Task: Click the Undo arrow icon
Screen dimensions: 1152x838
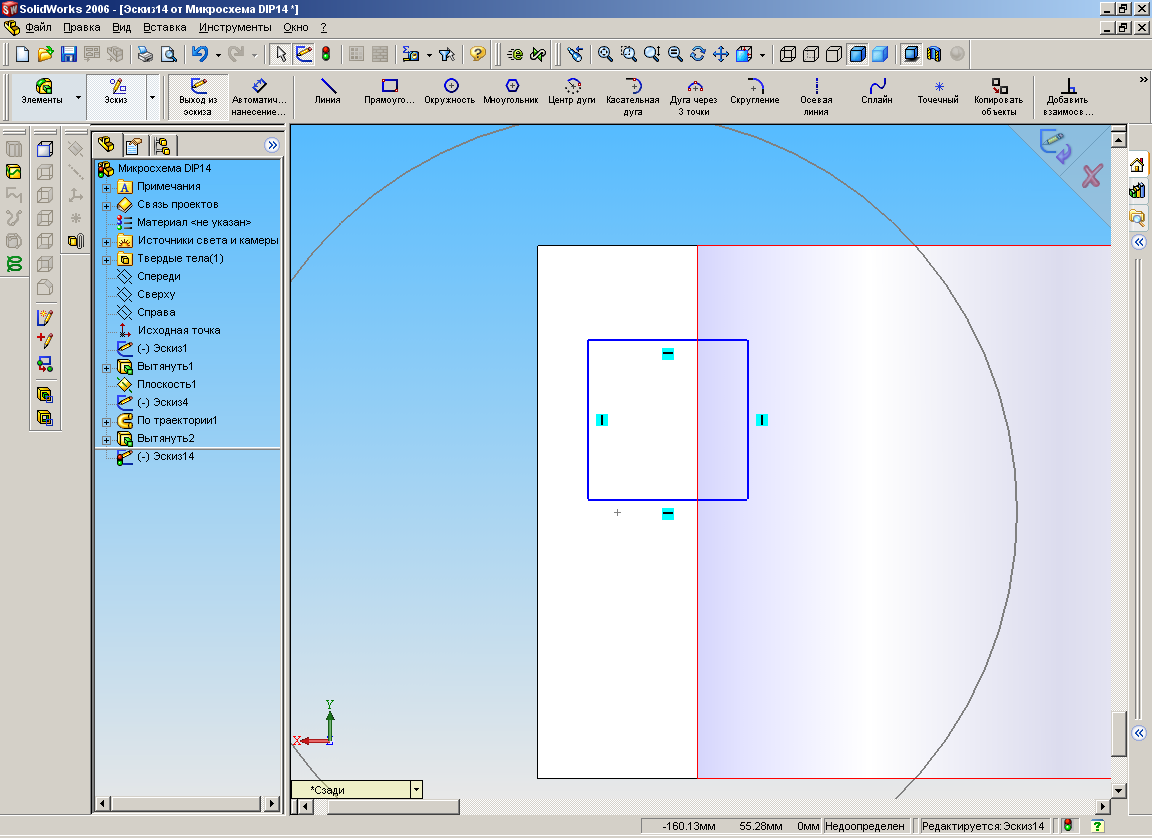Action: (x=200, y=54)
